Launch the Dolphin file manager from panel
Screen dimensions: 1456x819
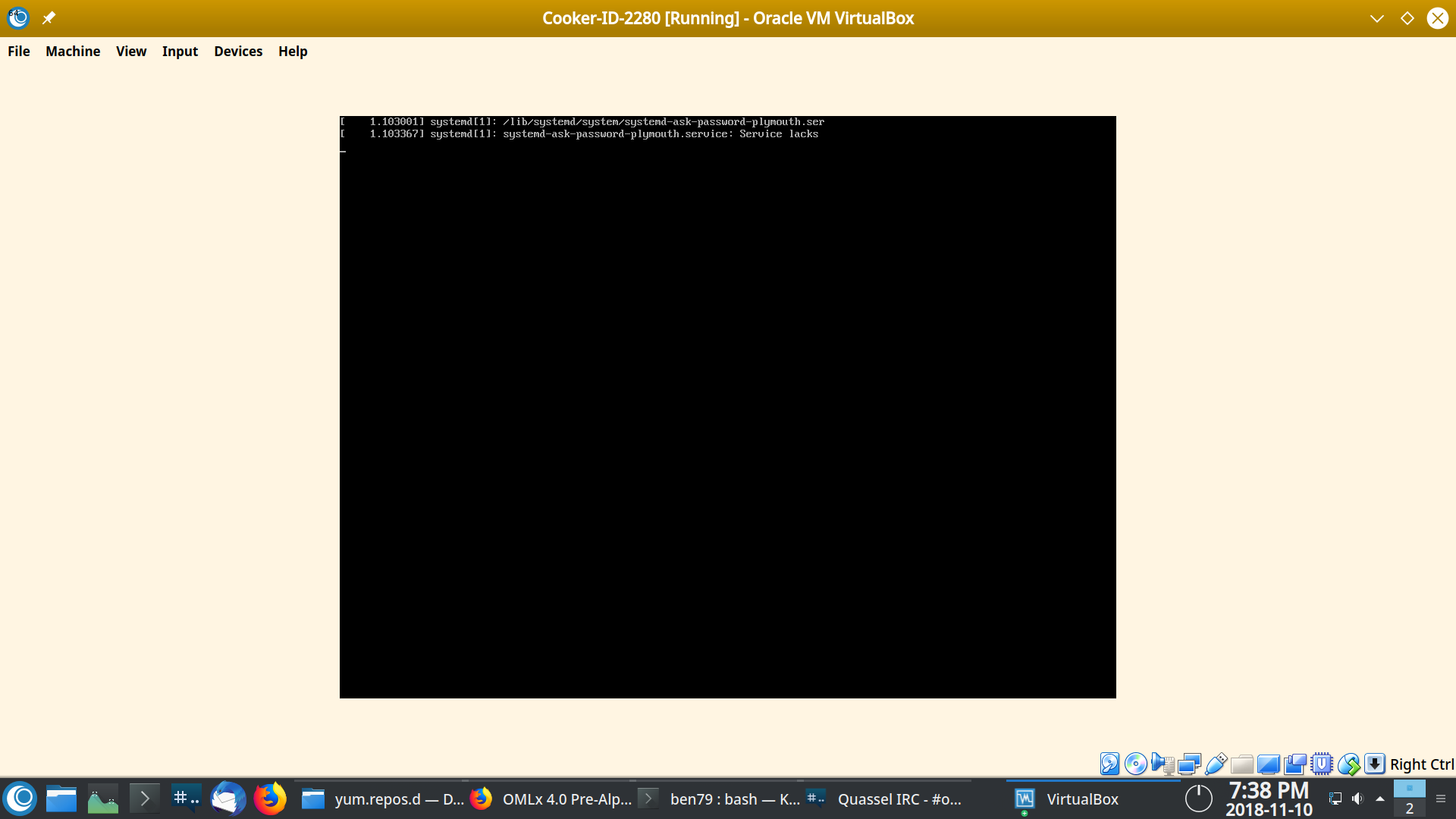coord(61,799)
